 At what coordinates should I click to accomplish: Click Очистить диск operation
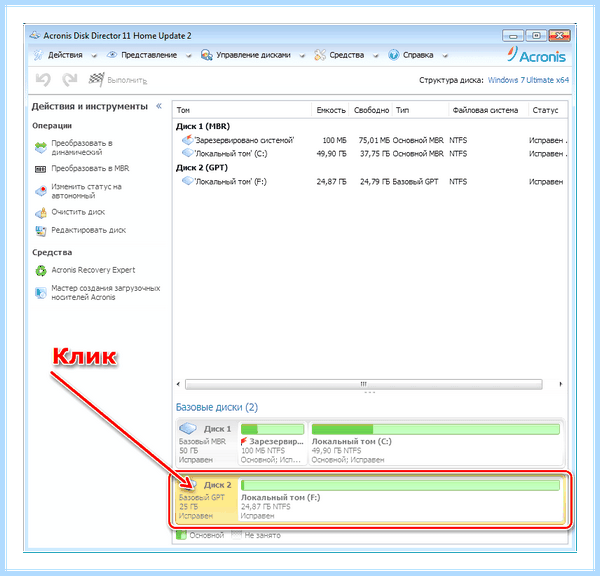pos(78,212)
